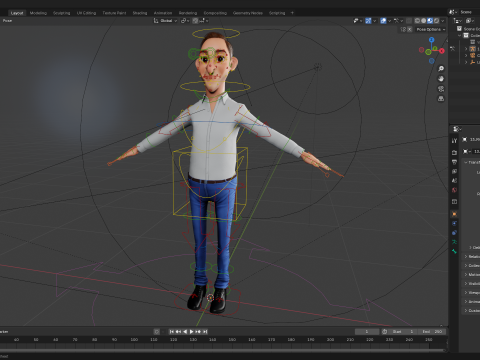
Task: Toggle snapping magnet button
Action: pos(195,21)
